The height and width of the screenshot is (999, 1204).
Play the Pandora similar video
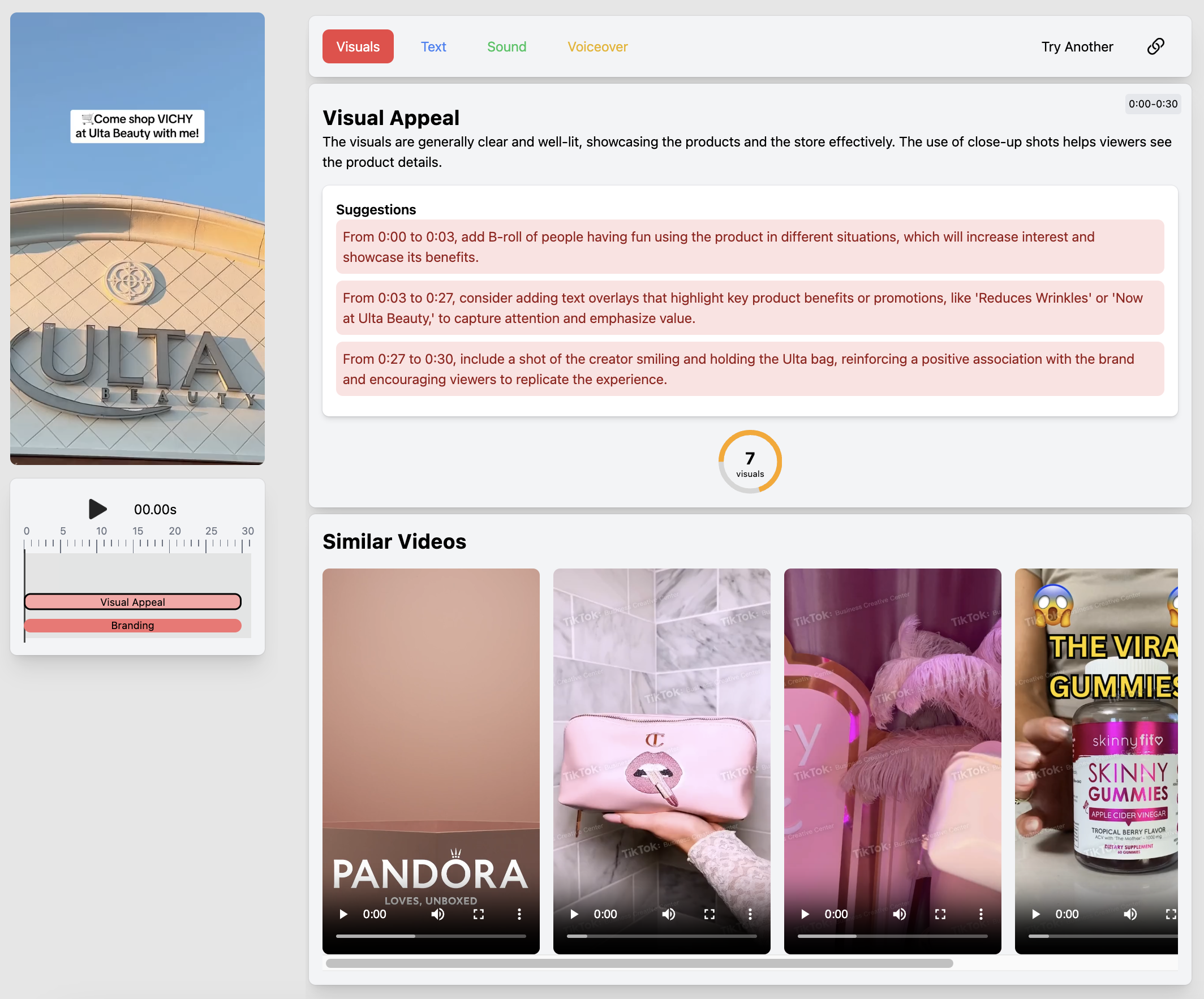343,914
